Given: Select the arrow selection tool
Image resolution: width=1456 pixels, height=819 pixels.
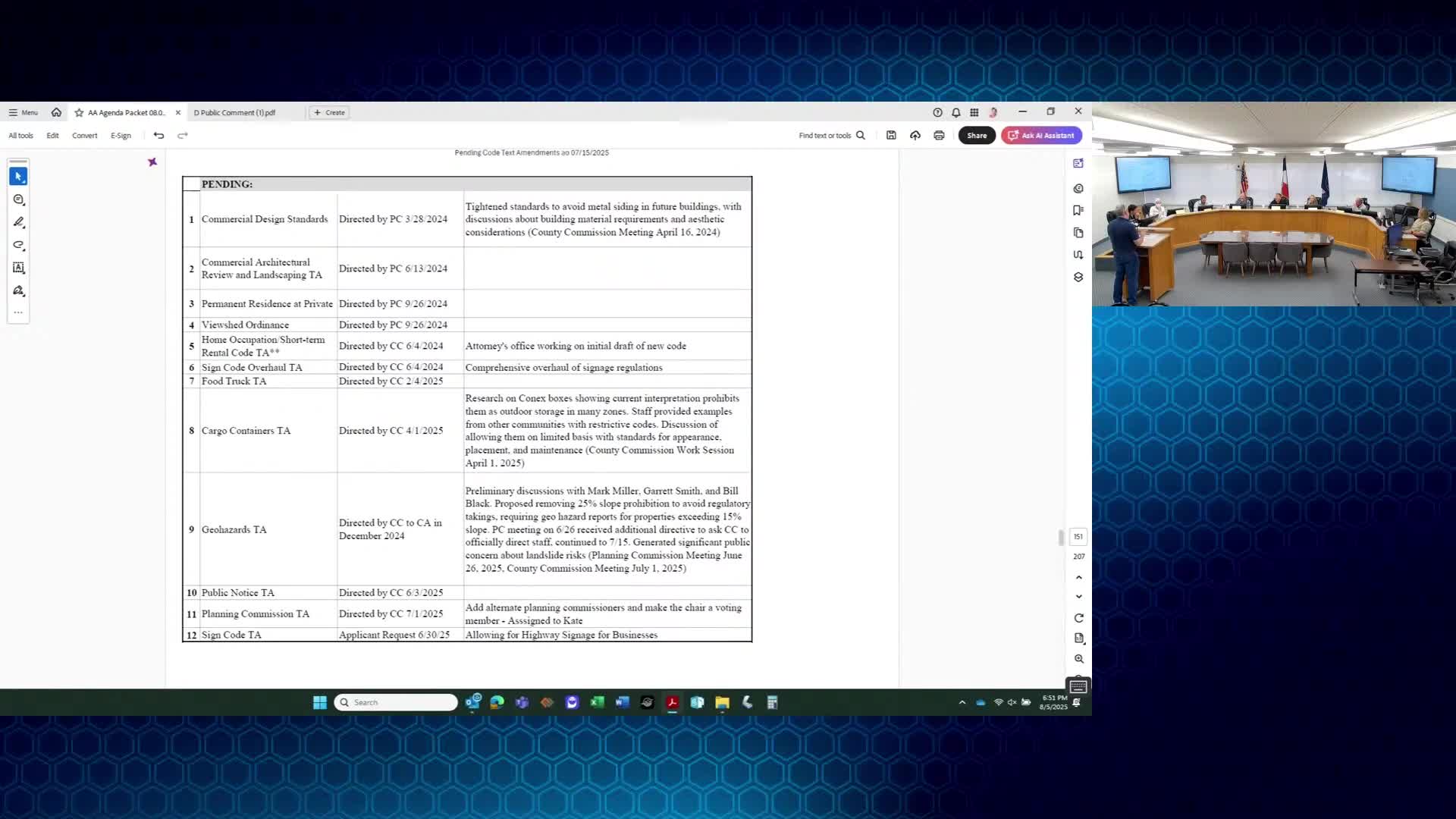Looking at the screenshot, I should [18, 176].
